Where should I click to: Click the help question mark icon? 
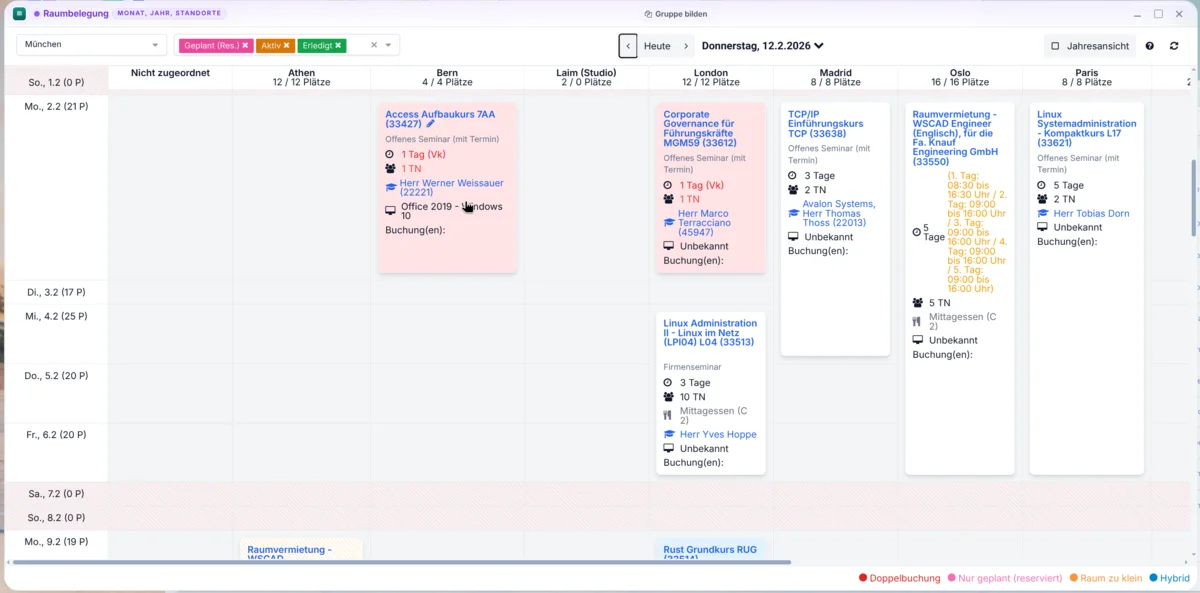pyautogui.click(x=1149, y=46)
